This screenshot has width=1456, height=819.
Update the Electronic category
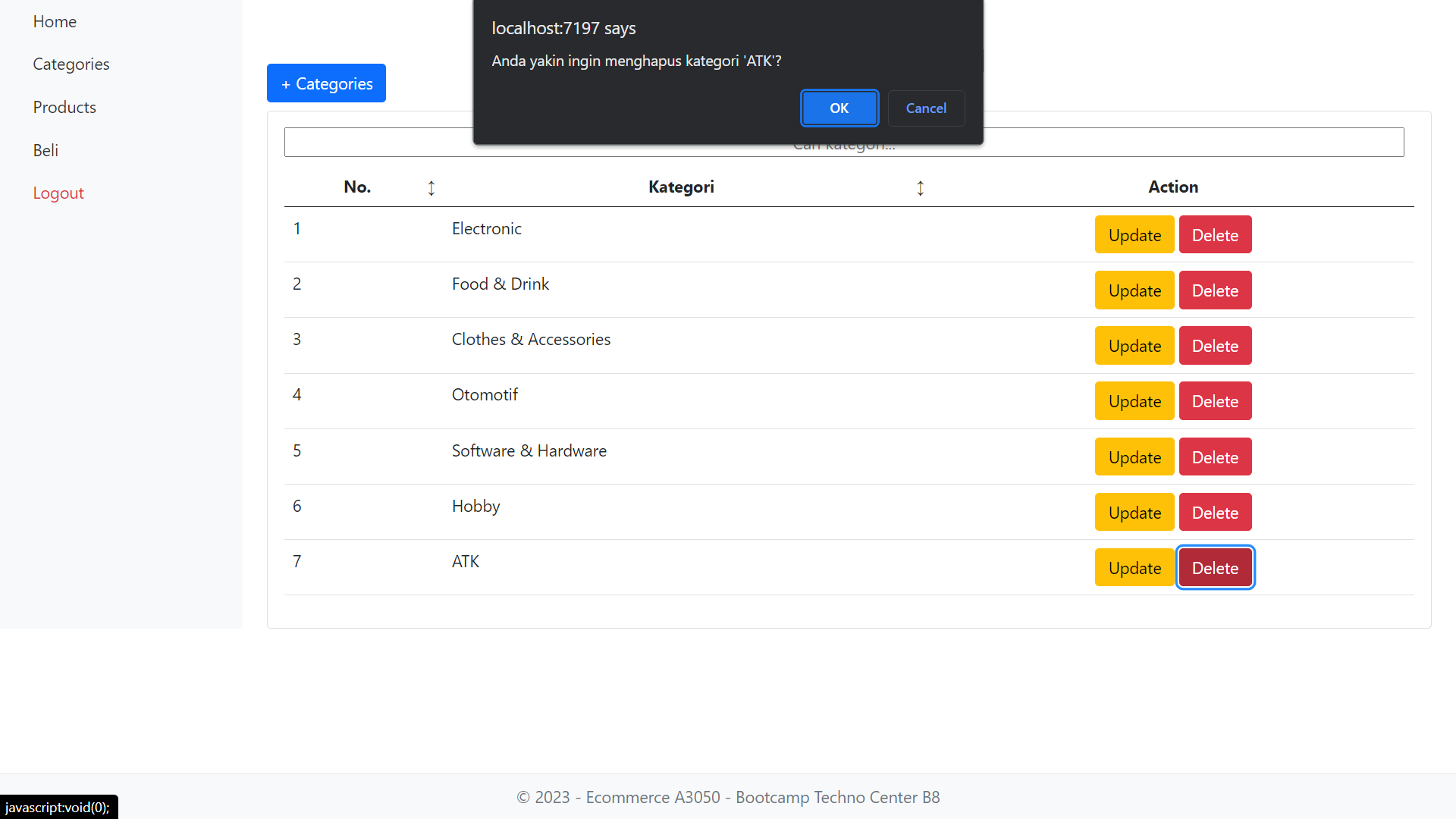pos(1134,235)
